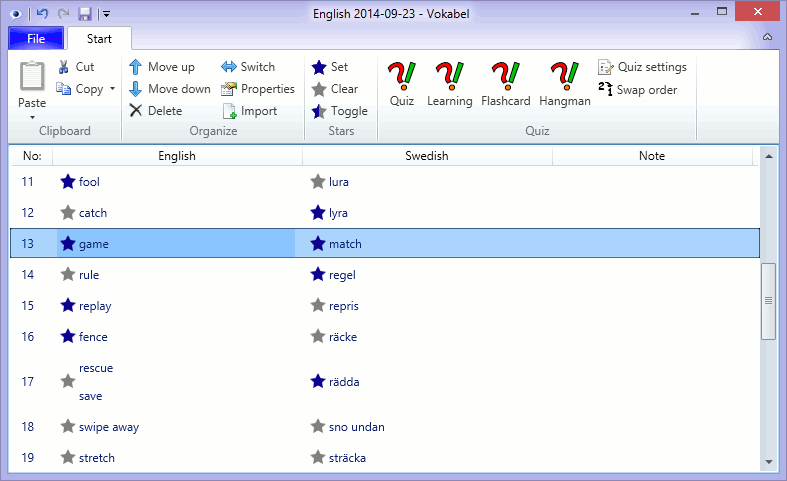787x481 pixels.
Task: Toggle star next to swipe away
Action: [68, 427]
